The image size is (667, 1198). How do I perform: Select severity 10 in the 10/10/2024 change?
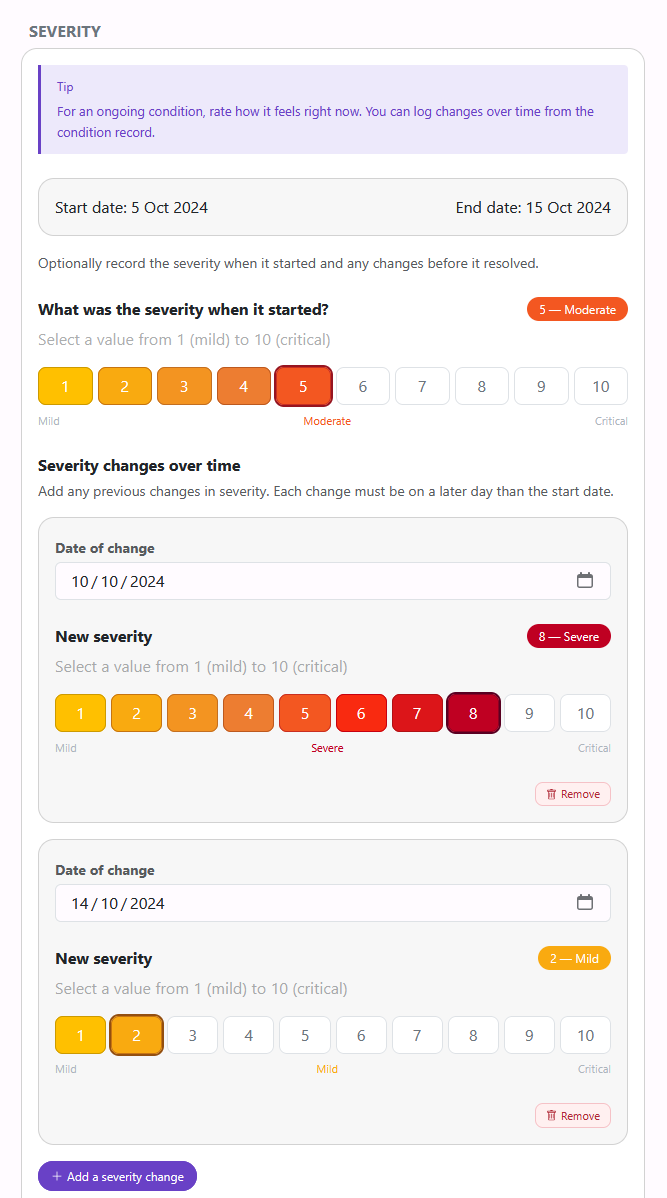pyautogui.click(x=585, y=714)
